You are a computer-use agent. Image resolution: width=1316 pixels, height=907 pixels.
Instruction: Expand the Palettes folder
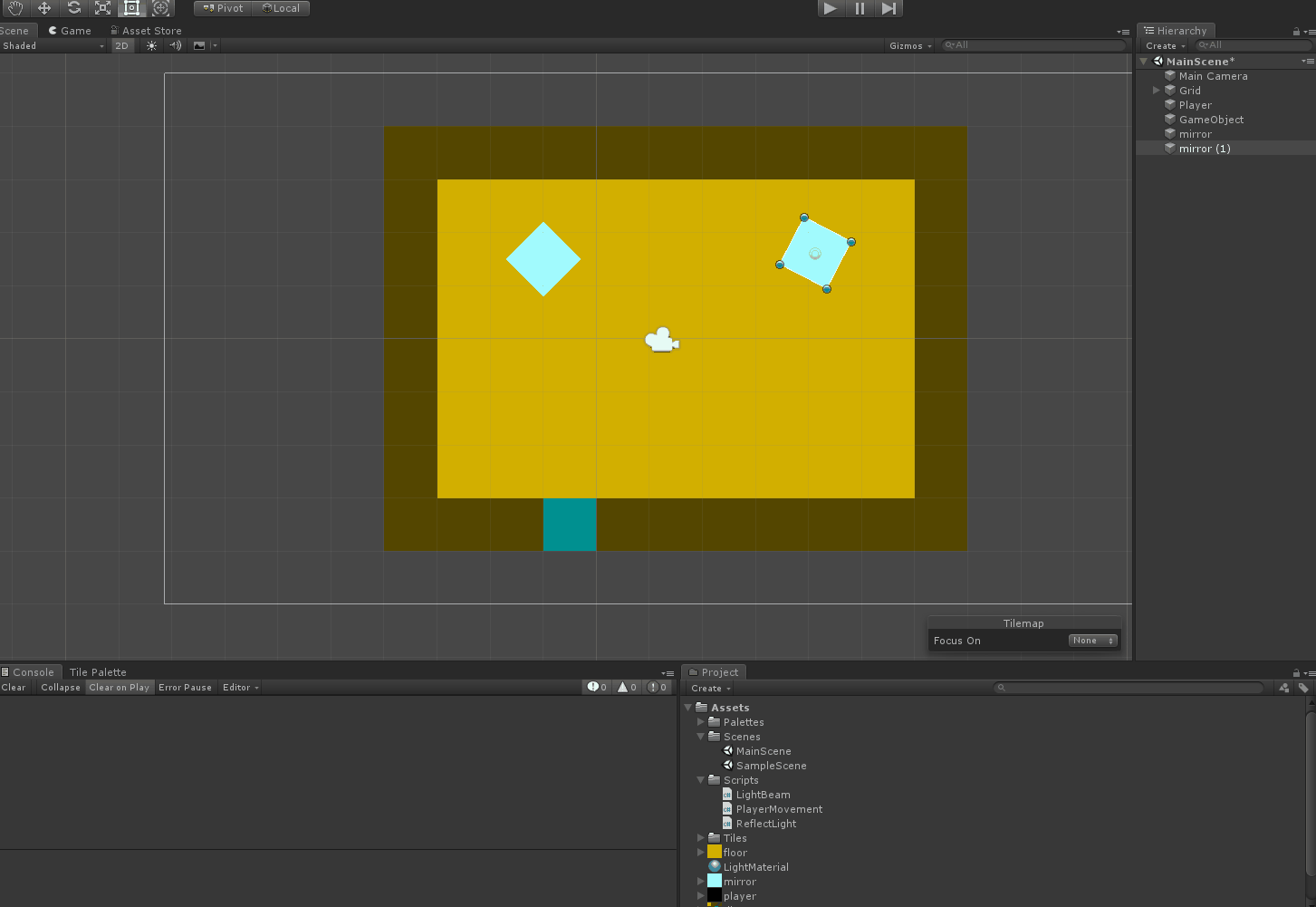tap(700, 722)
